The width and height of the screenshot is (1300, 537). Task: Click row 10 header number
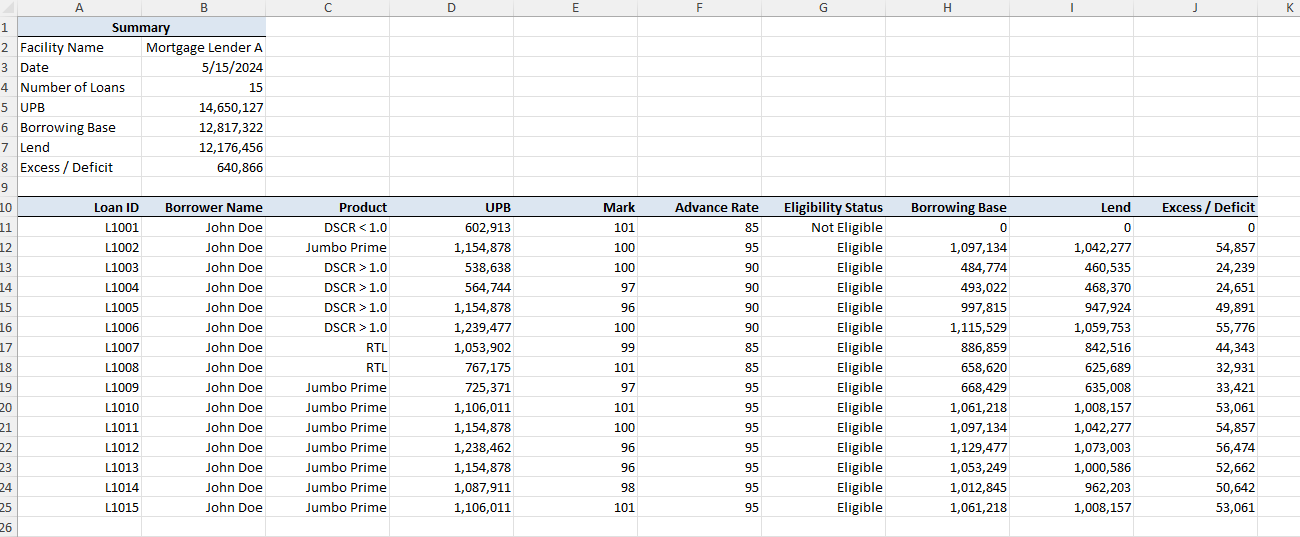(7, 208)
